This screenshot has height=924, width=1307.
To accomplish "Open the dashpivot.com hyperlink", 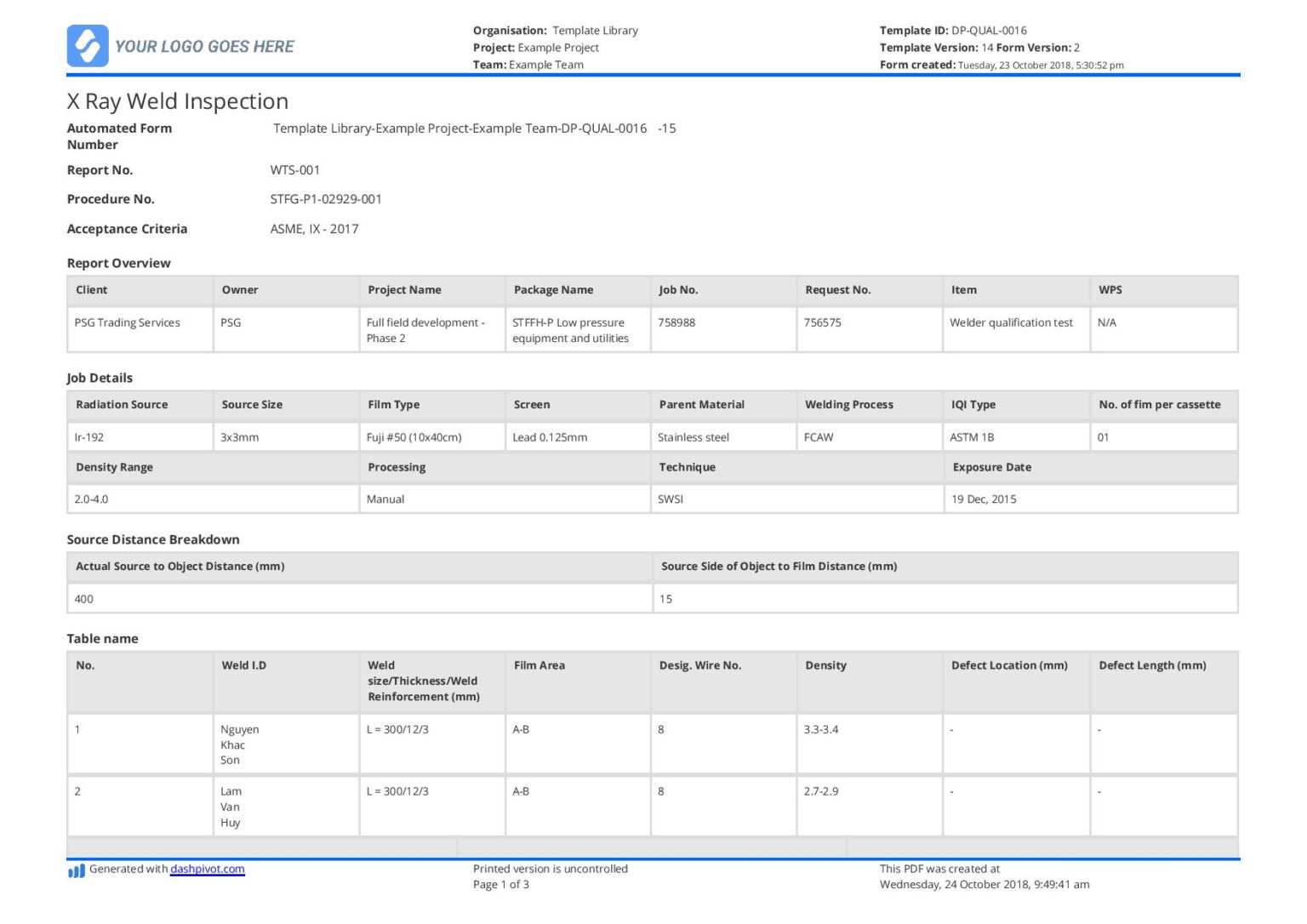I will click(207, 869).
